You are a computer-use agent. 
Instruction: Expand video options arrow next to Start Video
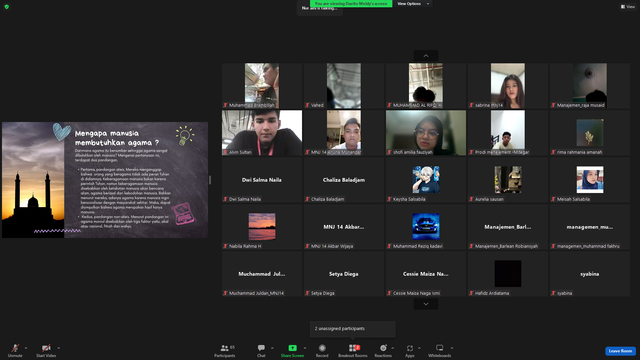coord(58,348)
